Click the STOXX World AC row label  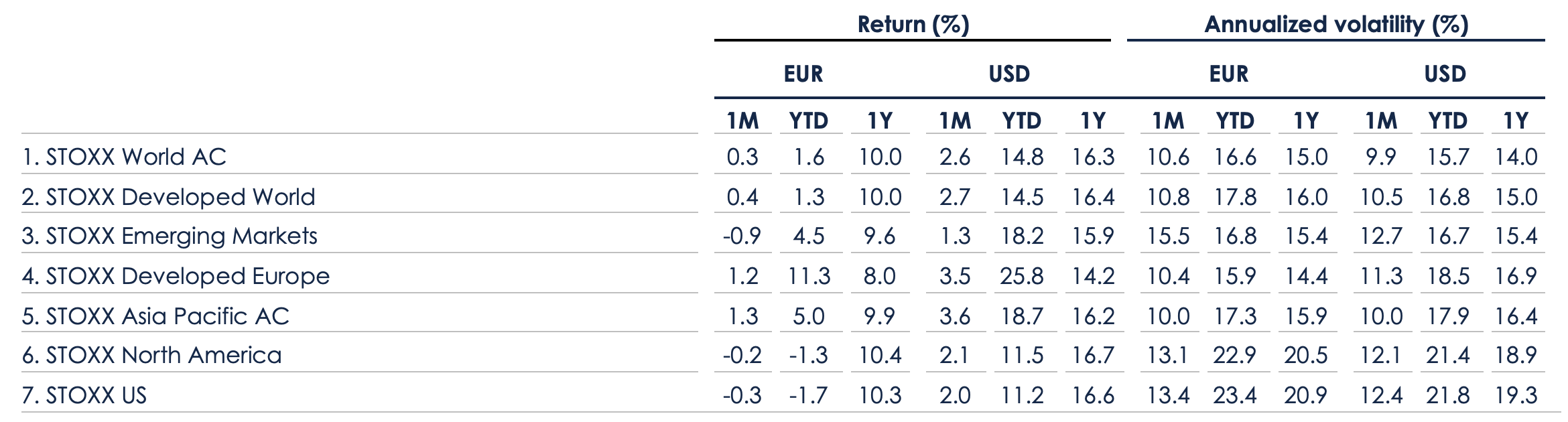[125, 157]
